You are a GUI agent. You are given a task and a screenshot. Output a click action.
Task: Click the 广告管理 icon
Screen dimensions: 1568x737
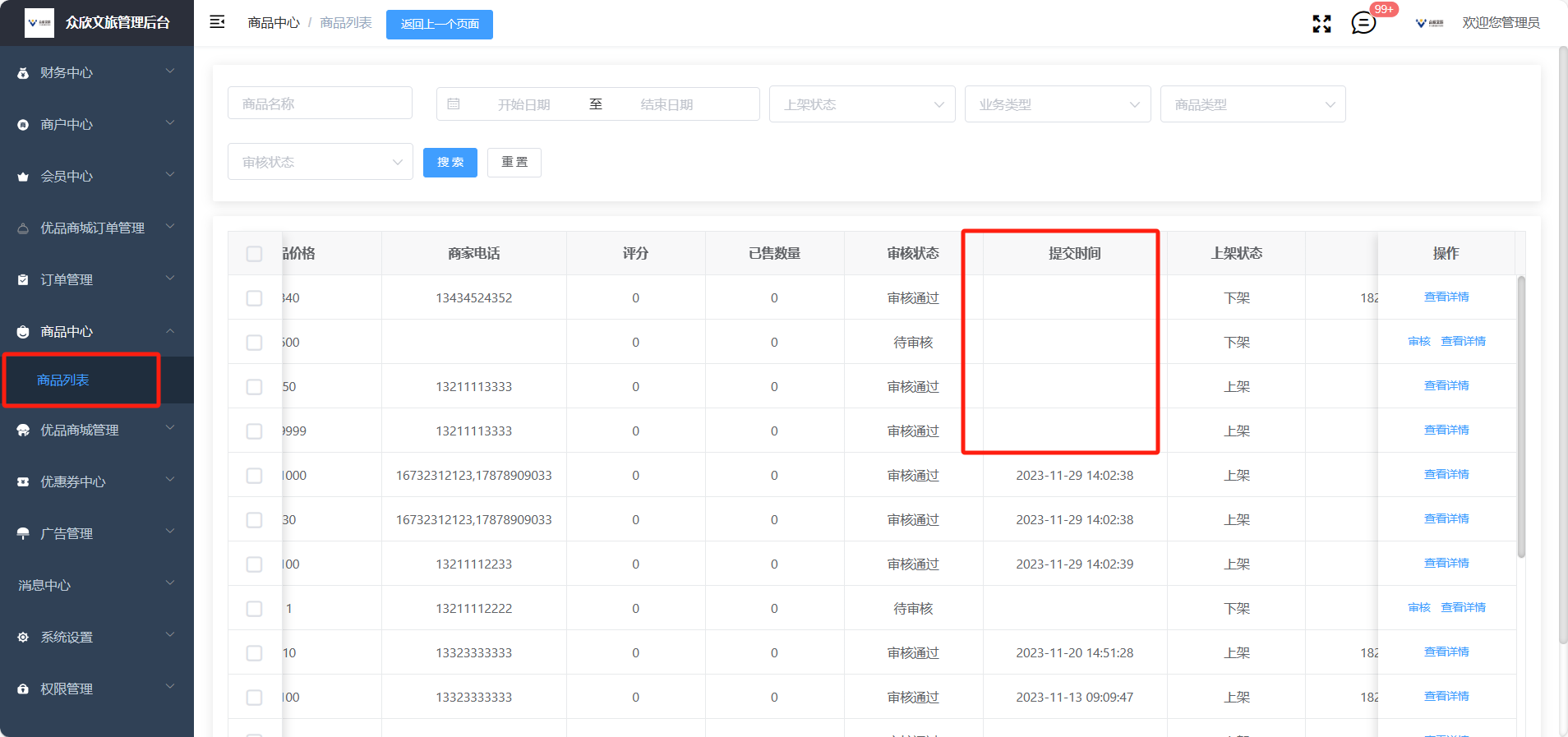pos(23,534)
